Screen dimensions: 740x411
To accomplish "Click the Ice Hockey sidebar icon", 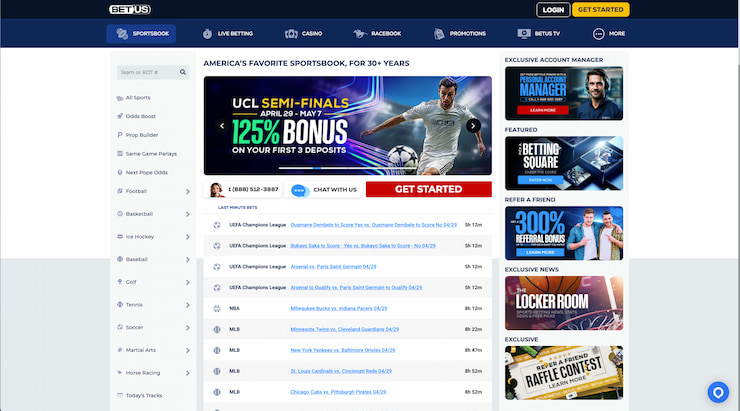I will pyautogui.click(x=120, y=236).
